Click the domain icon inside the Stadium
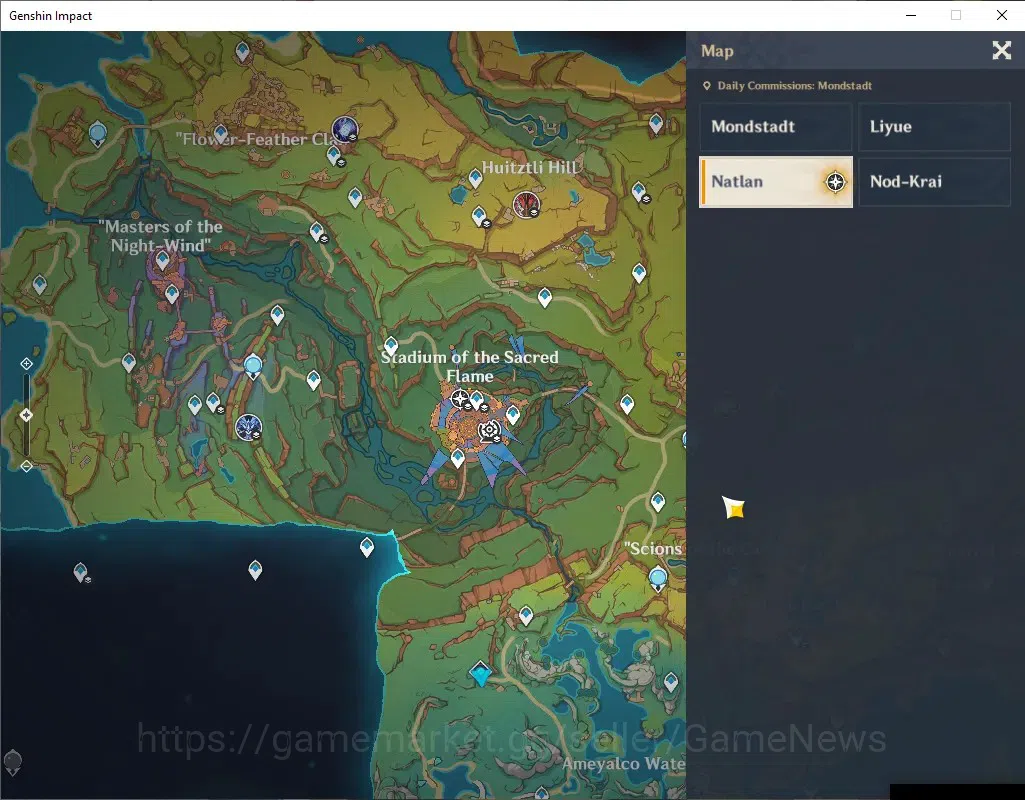This screenshot has width=1025, height=800. click(489, 431)
